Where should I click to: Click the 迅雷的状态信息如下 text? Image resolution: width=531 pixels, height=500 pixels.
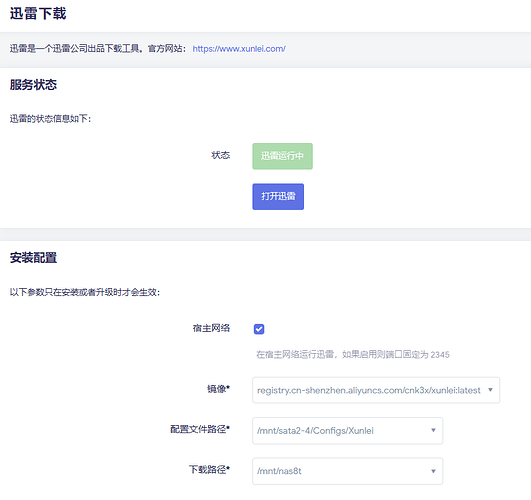coord(50,119)
